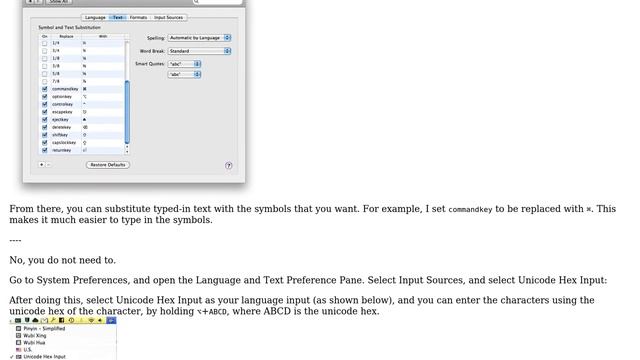Select the 'shiftkey' row text
Viewport: 640px width, 360px height.
tap(60, 135)
